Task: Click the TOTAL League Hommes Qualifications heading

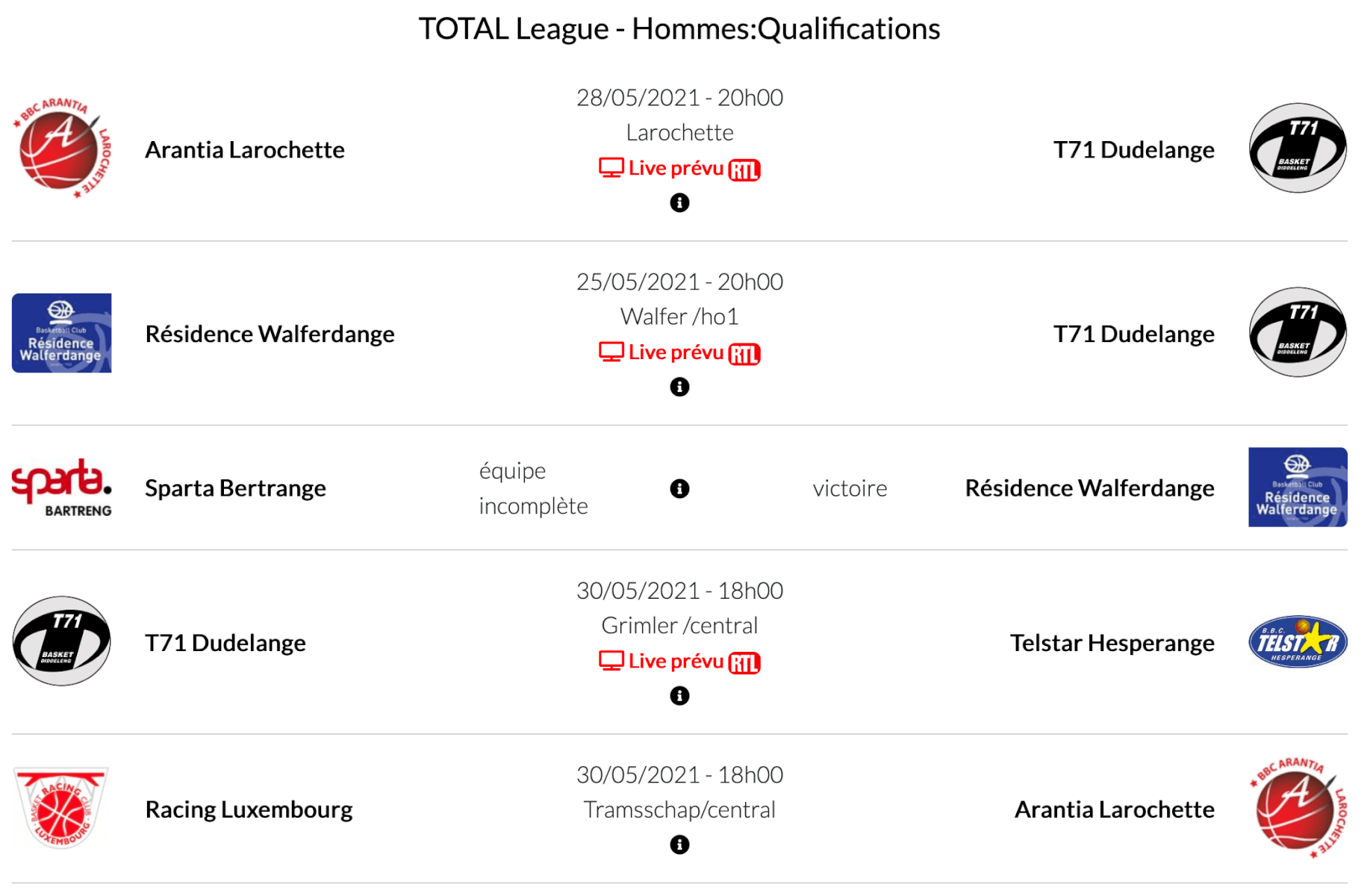Action: [x=679, y=29]
